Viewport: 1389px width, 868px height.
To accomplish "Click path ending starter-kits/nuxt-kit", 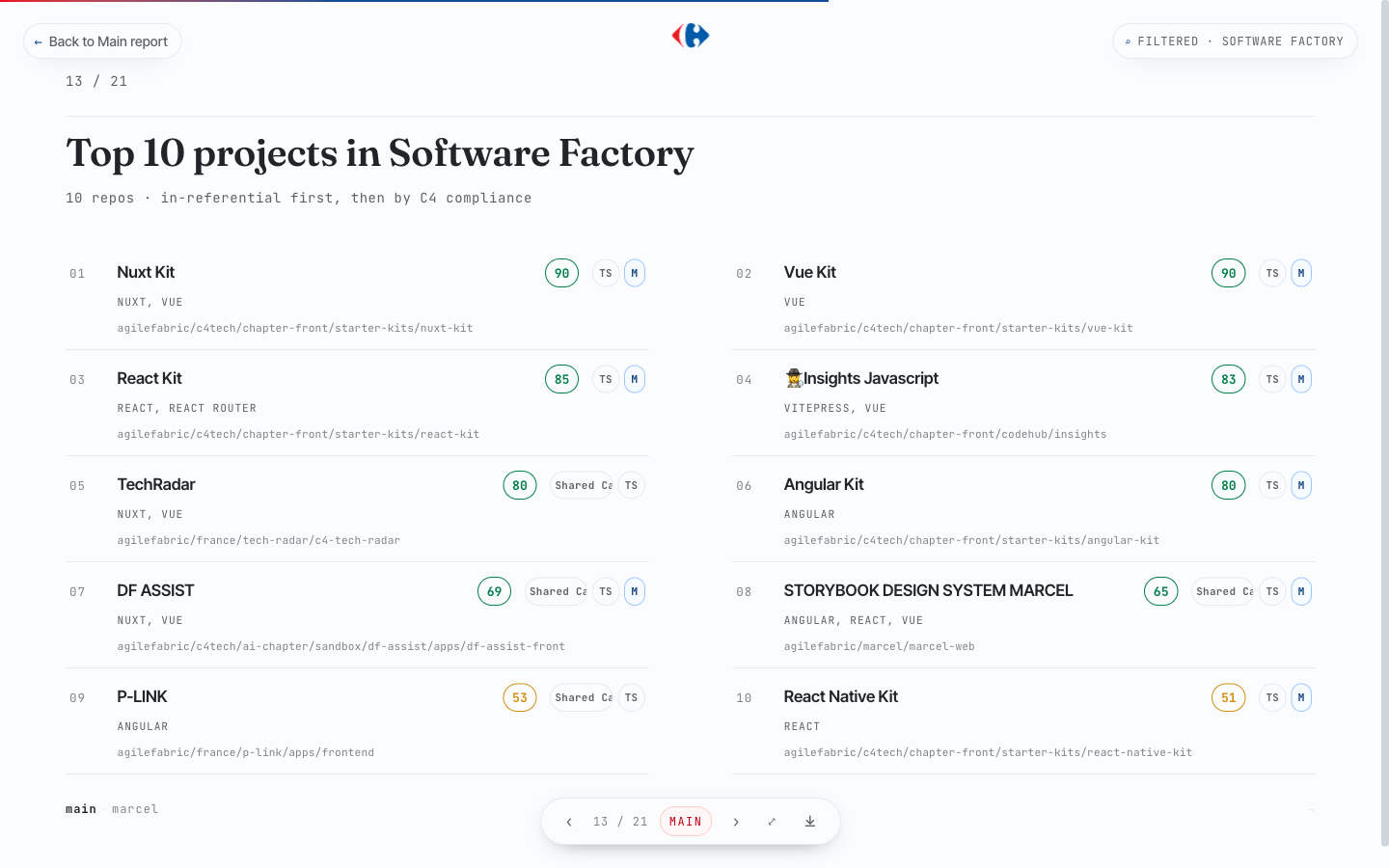I will click(x=295, y=328).
